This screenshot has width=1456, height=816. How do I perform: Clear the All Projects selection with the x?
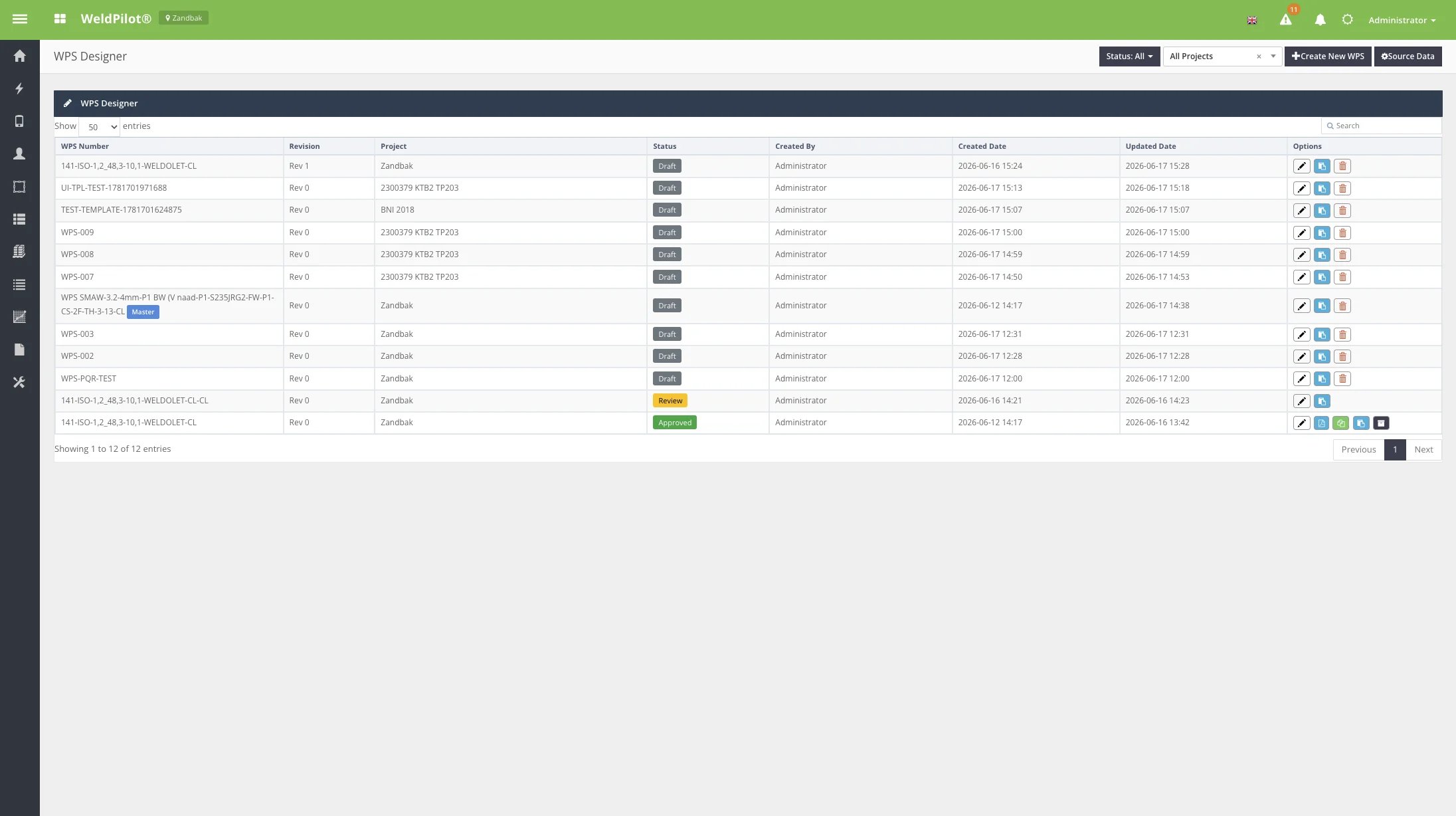[x=1259, y=56]
